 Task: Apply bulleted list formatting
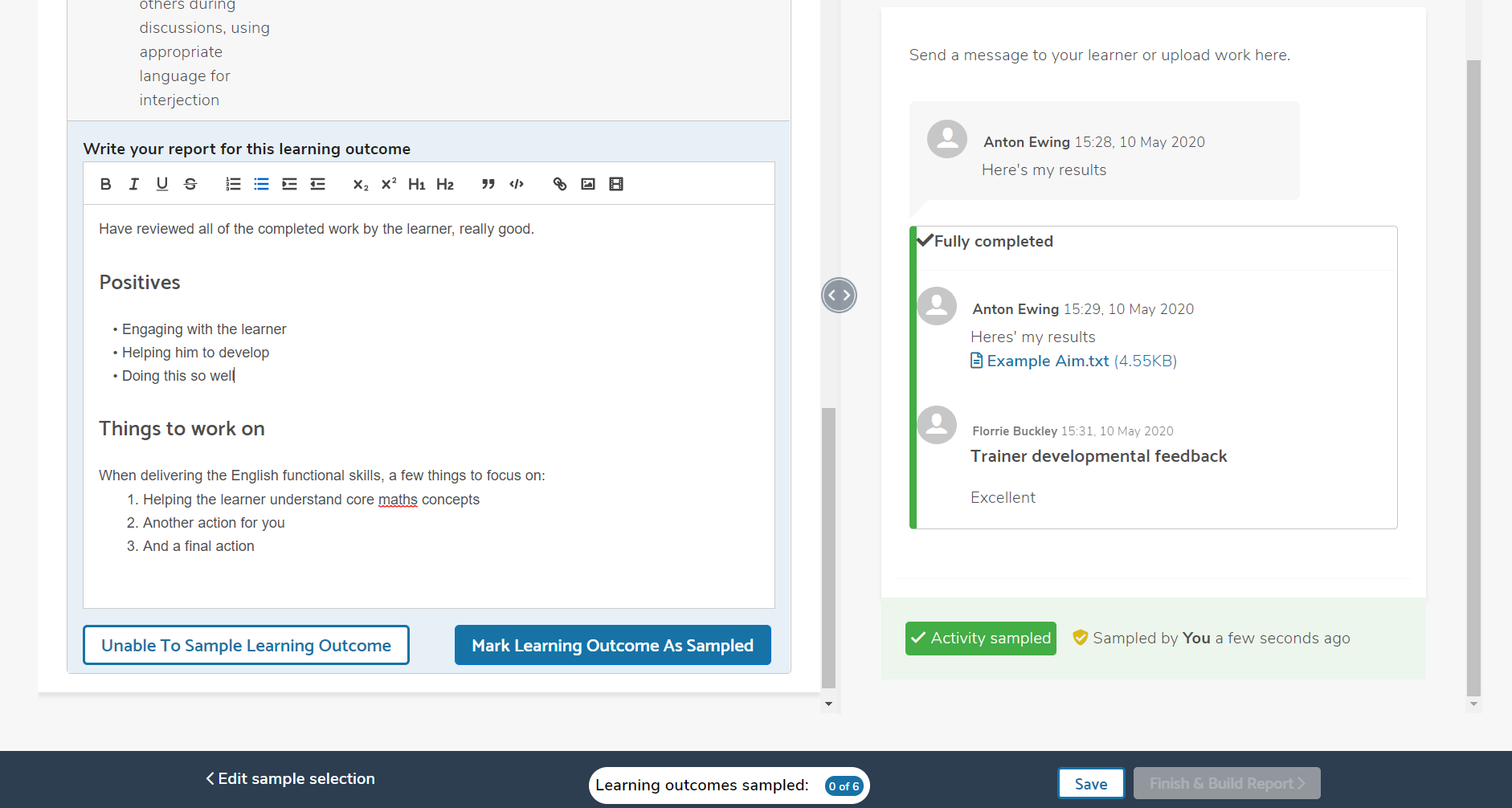(x=261, y=184)
